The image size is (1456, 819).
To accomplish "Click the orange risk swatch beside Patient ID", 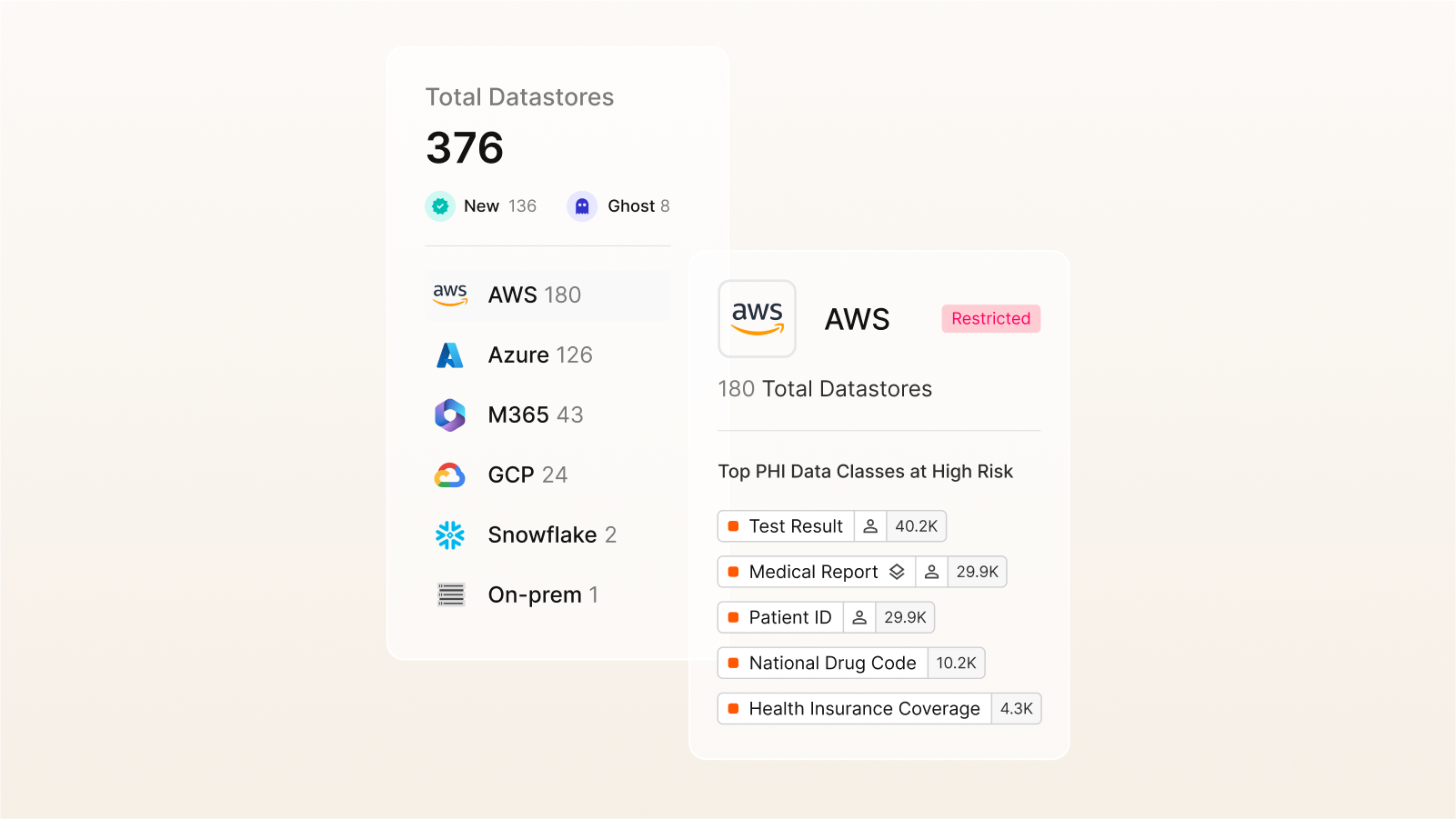I will pyautogui.click(x=734, y=617).
